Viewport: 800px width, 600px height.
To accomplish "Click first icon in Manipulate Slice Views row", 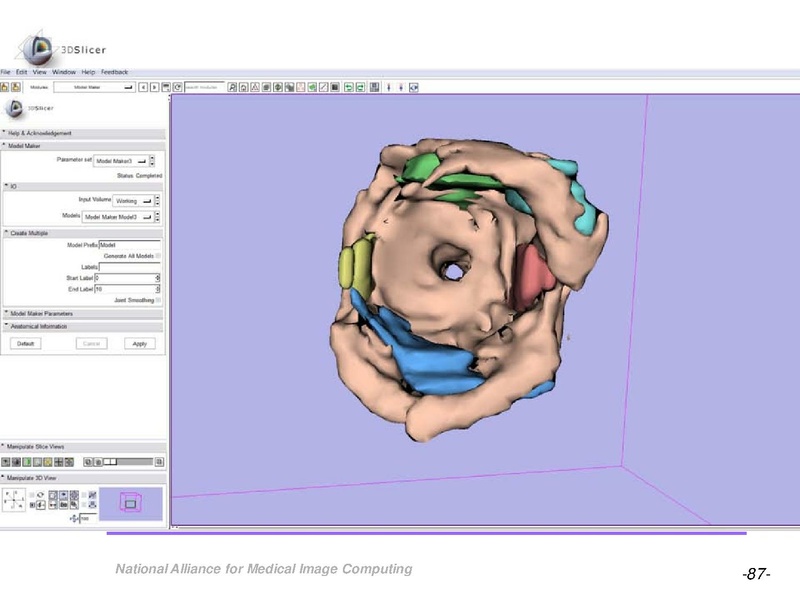I will coord(5,462).
